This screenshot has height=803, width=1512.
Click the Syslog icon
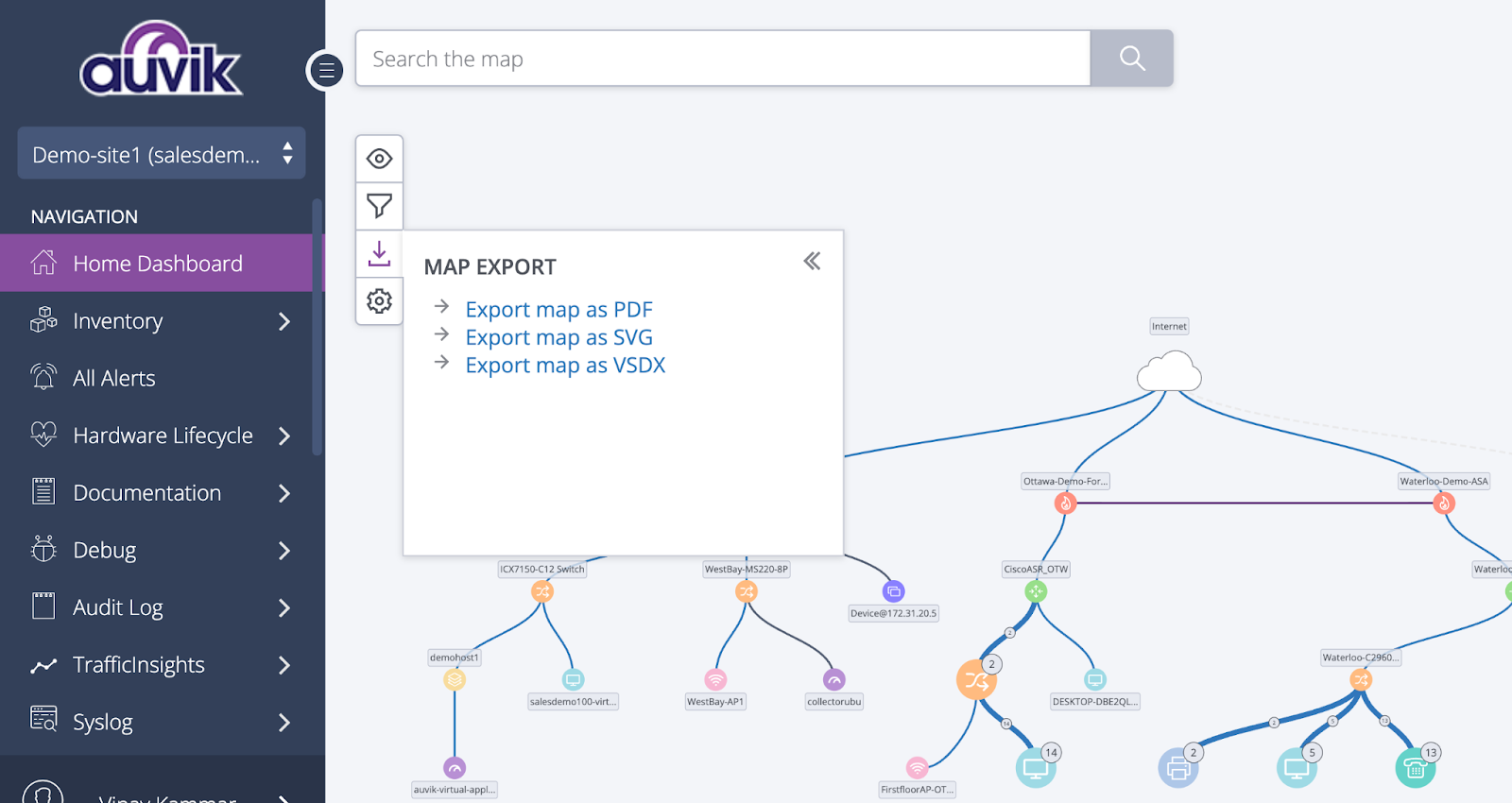tap(43, 719)
